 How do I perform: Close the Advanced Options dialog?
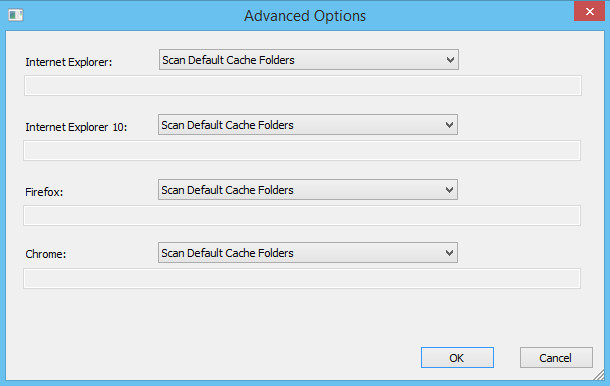(x=589, y=11)
